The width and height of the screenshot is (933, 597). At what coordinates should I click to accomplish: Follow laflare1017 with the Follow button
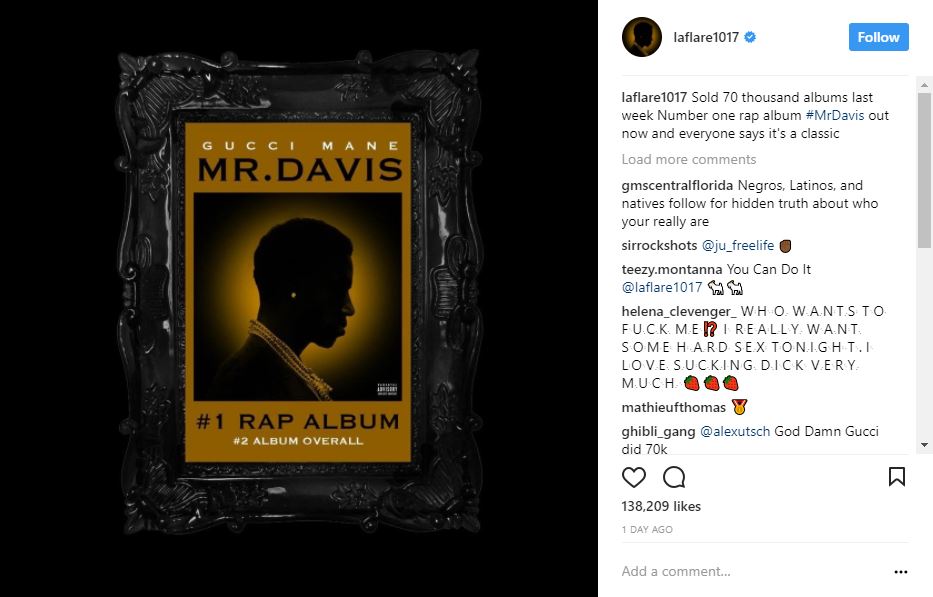click(x=878, y=37)
